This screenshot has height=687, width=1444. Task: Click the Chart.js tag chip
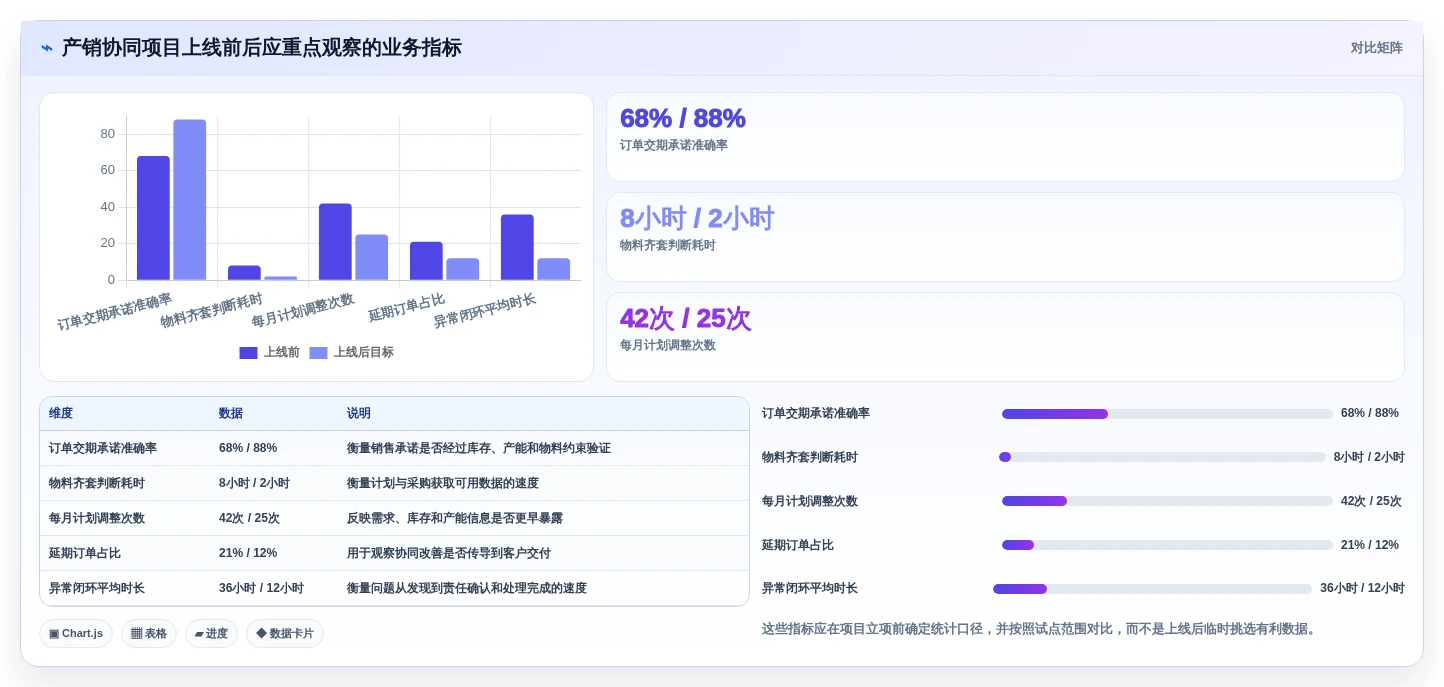[x=76, y=633]
